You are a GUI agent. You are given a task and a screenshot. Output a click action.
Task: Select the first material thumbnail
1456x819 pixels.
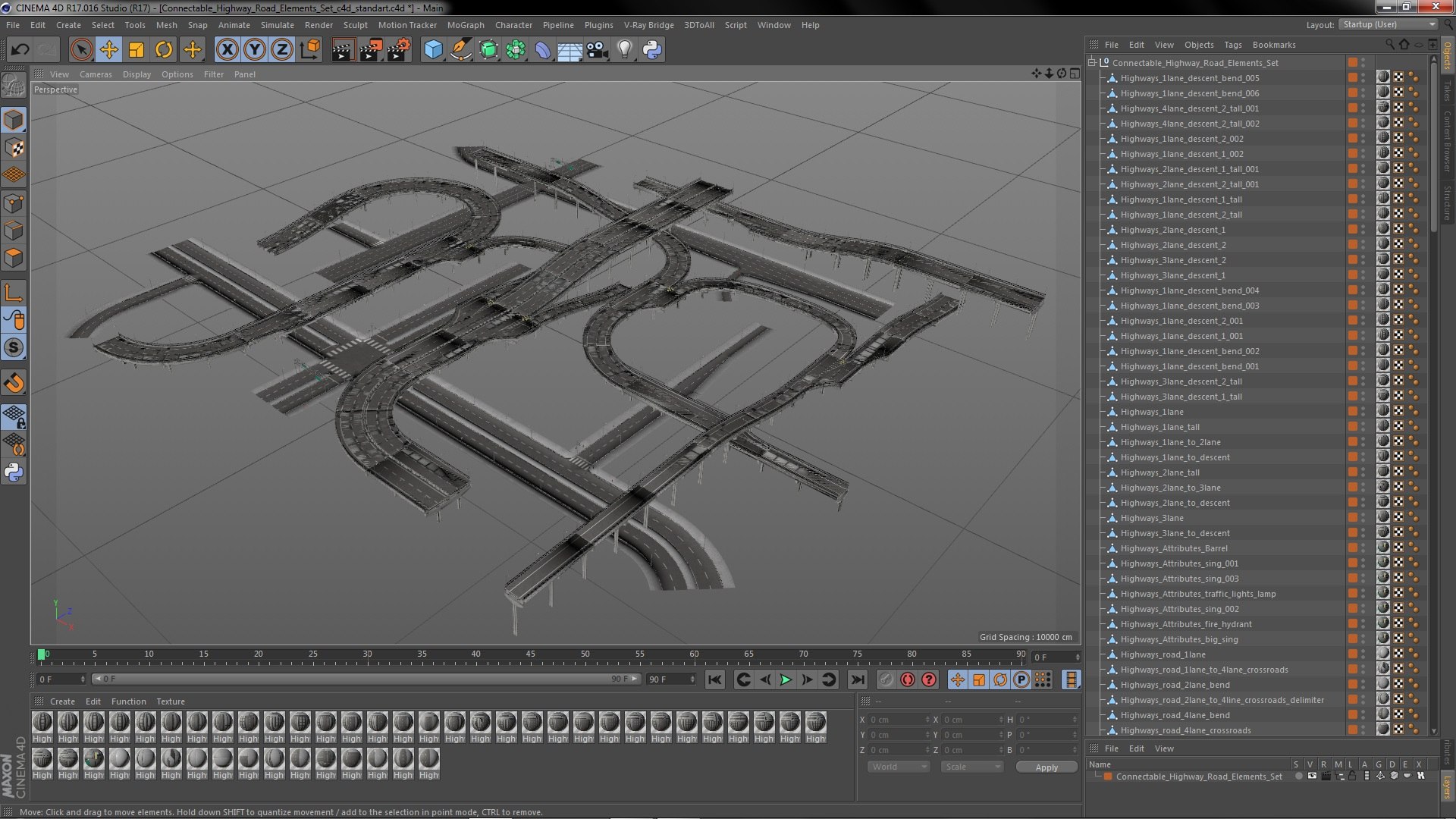pyautogui.click(x=42, y=723)
